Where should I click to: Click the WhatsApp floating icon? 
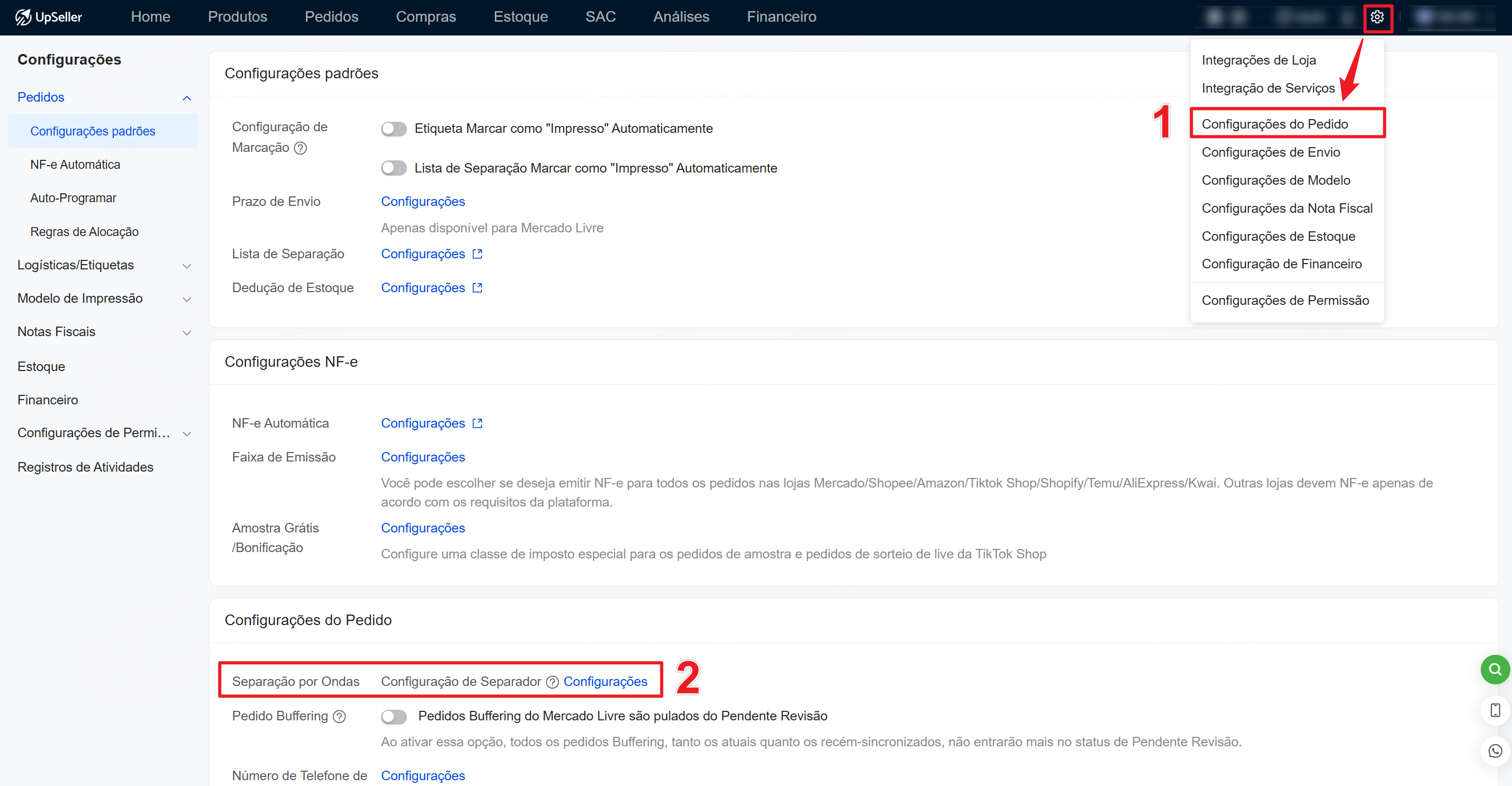tap(1495, 751)
